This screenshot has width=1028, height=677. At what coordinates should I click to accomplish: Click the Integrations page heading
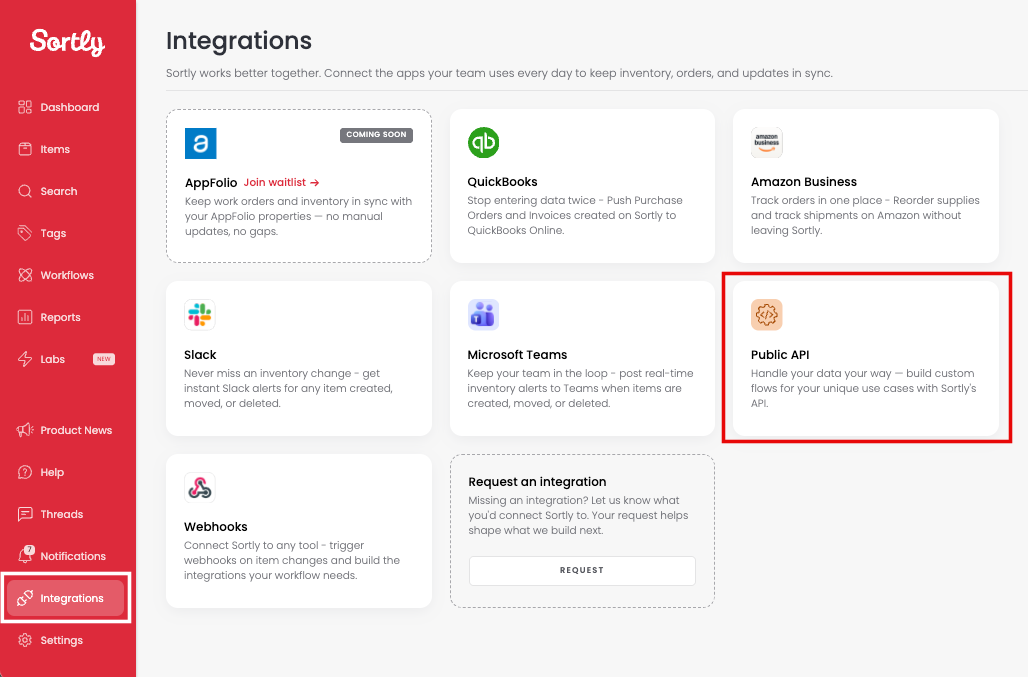[x=239, y=41]
